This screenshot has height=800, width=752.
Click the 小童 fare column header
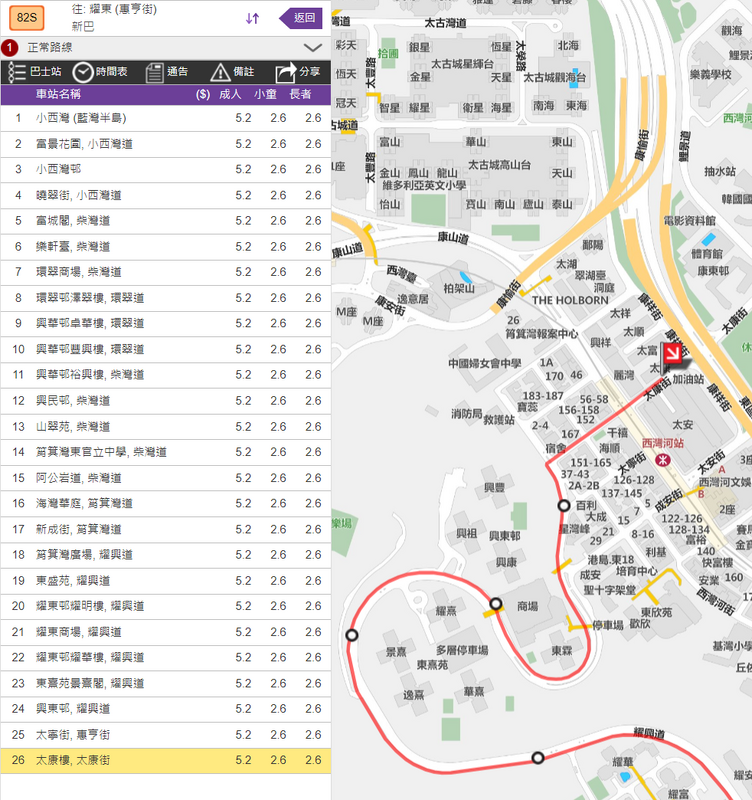pyautogui.click(x=265, y=94)
